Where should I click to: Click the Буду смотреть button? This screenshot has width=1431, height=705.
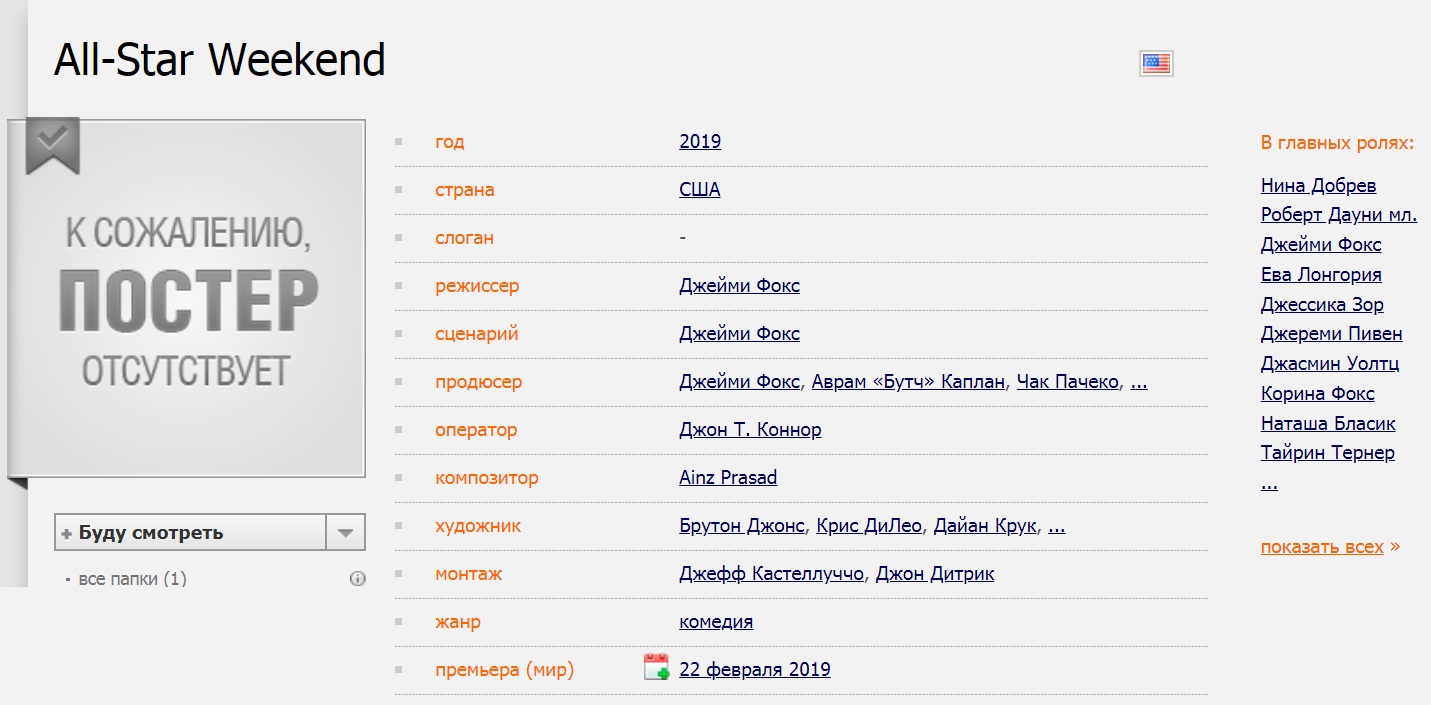pyautogui.click(x=190, y=533)
